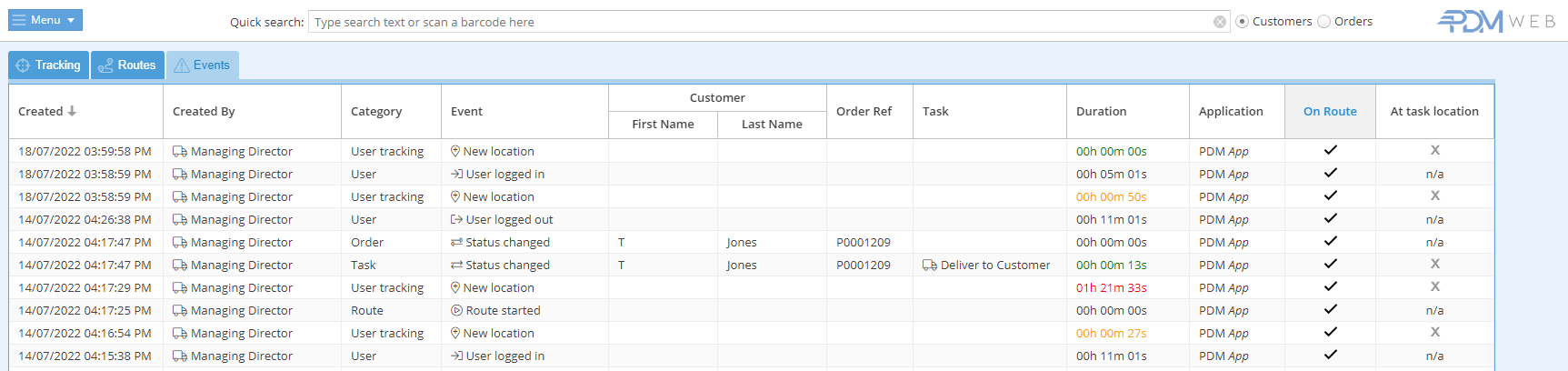Click the Route started play icon
Screen dimensions: 1568x371
(456, 311)
